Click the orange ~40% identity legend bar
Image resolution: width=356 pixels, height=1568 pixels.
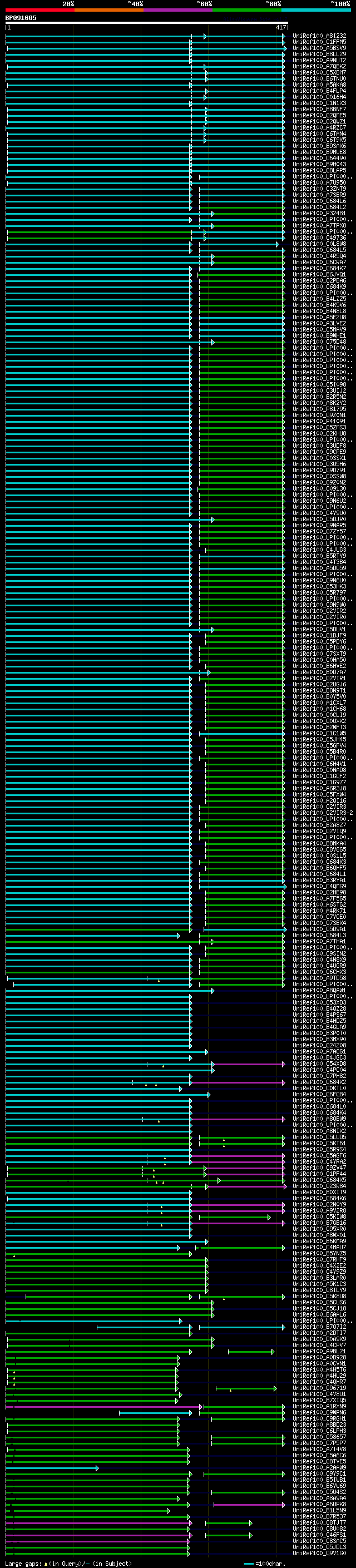[109, 10]
